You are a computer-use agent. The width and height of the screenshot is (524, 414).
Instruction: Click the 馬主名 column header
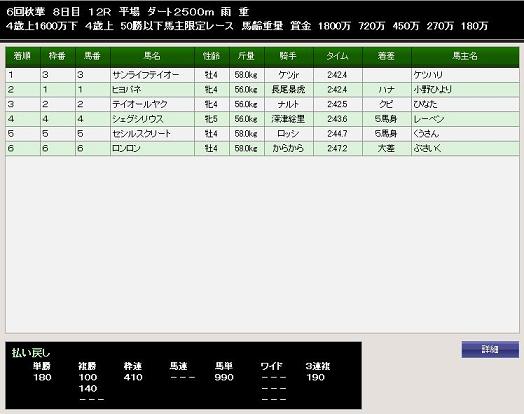coord(465,56)
